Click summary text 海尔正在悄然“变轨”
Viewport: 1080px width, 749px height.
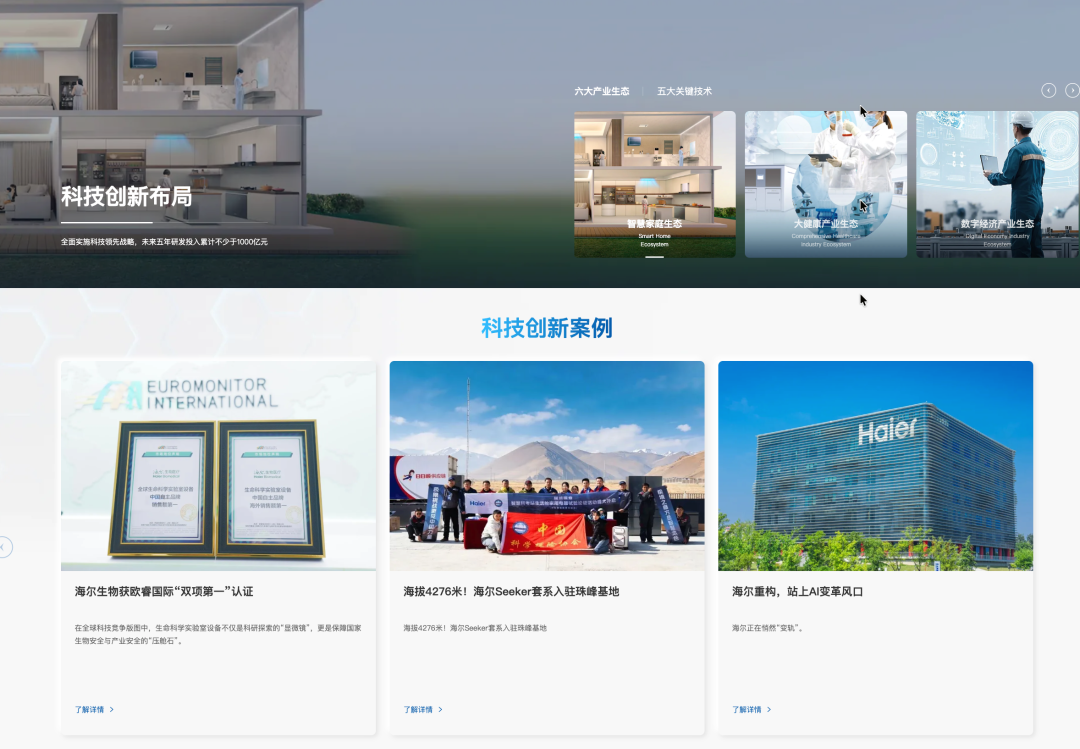point(767,628)
